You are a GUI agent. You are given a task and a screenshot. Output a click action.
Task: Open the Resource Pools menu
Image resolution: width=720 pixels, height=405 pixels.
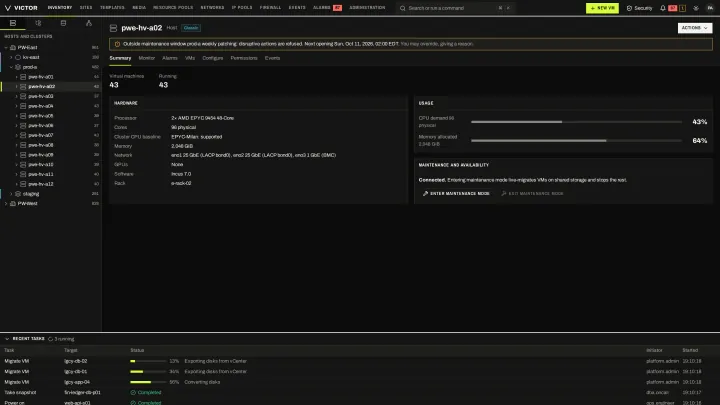point(173,8)
